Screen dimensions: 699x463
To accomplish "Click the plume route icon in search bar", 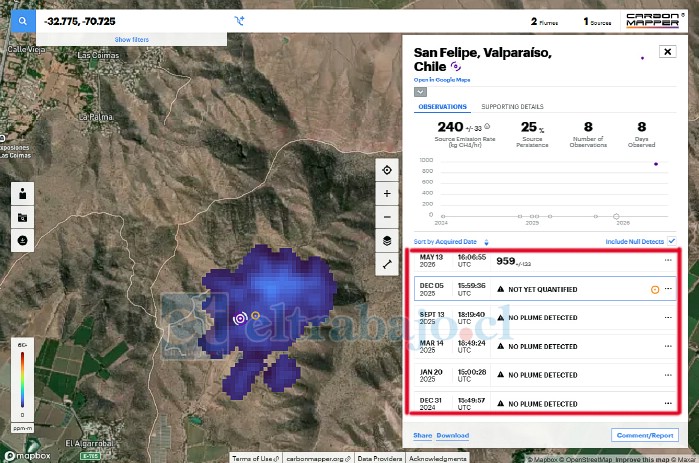I will pos(239,20).
